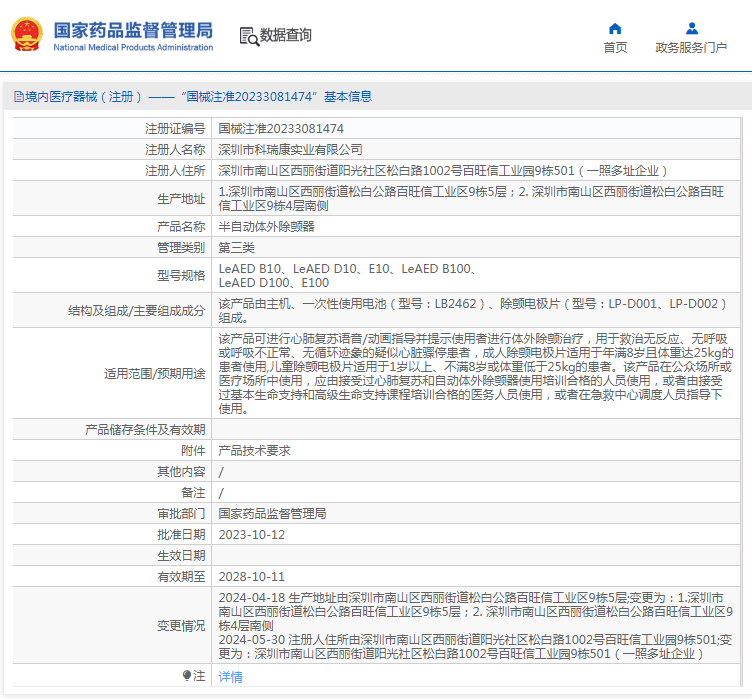Click 国家药品监督管理局 header title
The width and height of the screenshot is (752, 699).
coord(133,30)
